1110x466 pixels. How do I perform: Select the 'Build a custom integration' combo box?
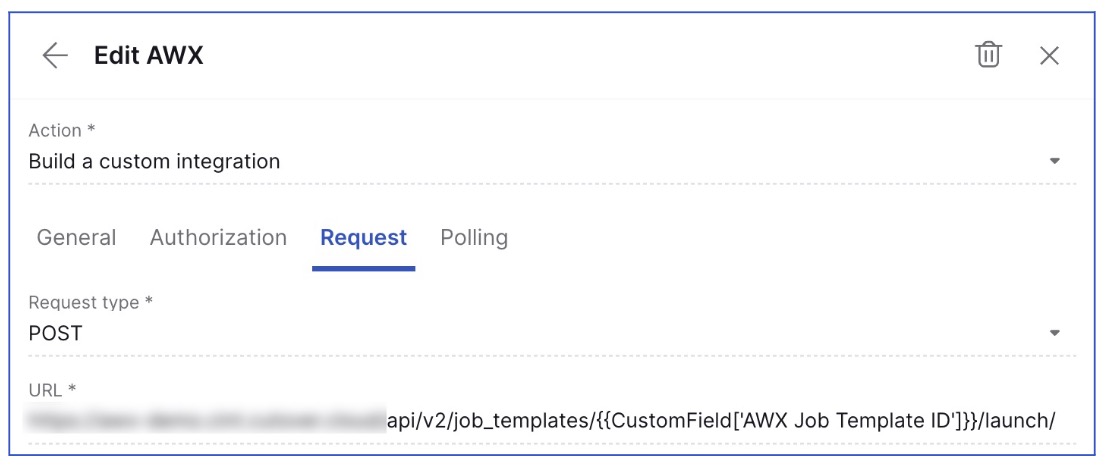[540, 161]
